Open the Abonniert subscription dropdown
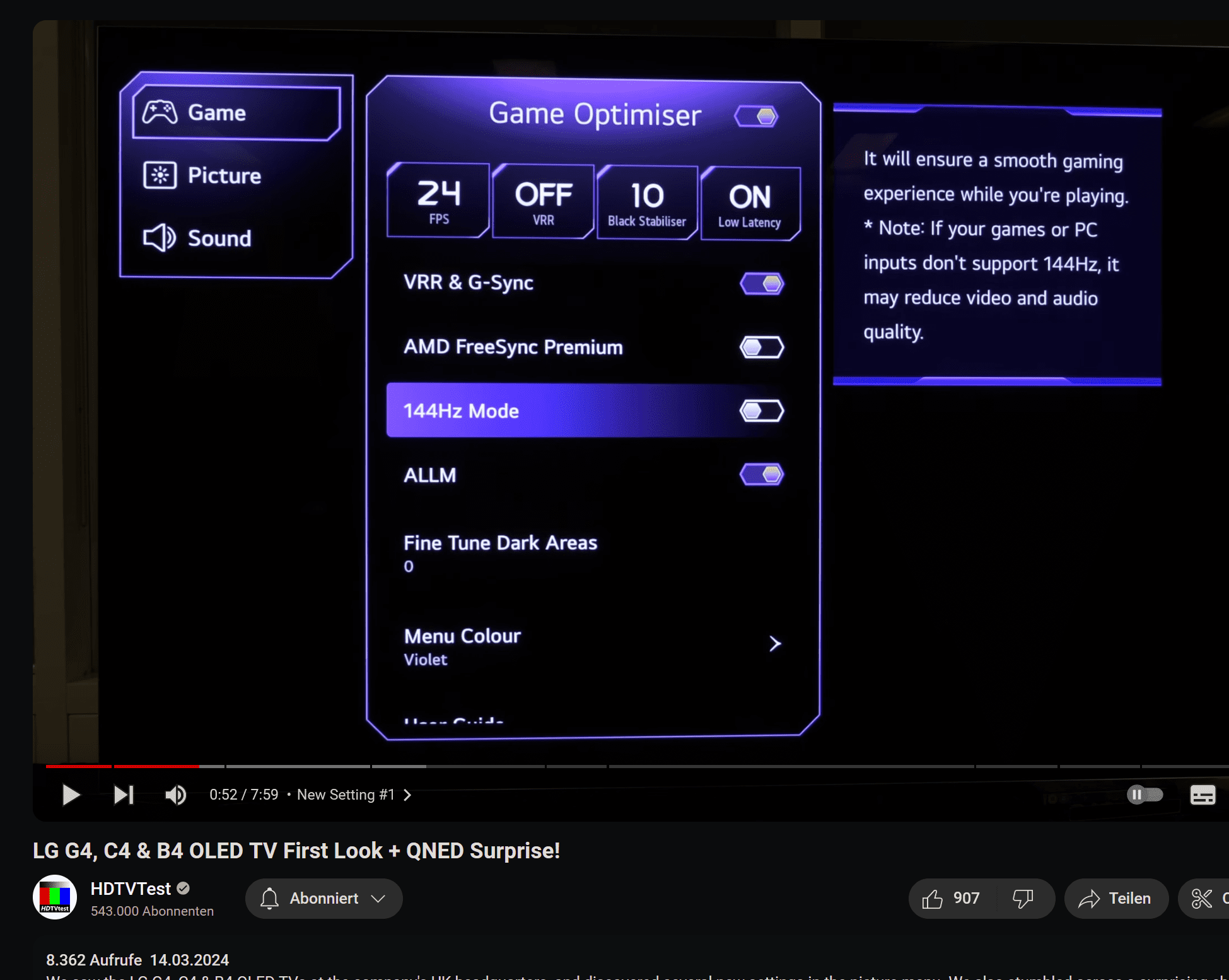The image size is (1229, 980). 324,899
